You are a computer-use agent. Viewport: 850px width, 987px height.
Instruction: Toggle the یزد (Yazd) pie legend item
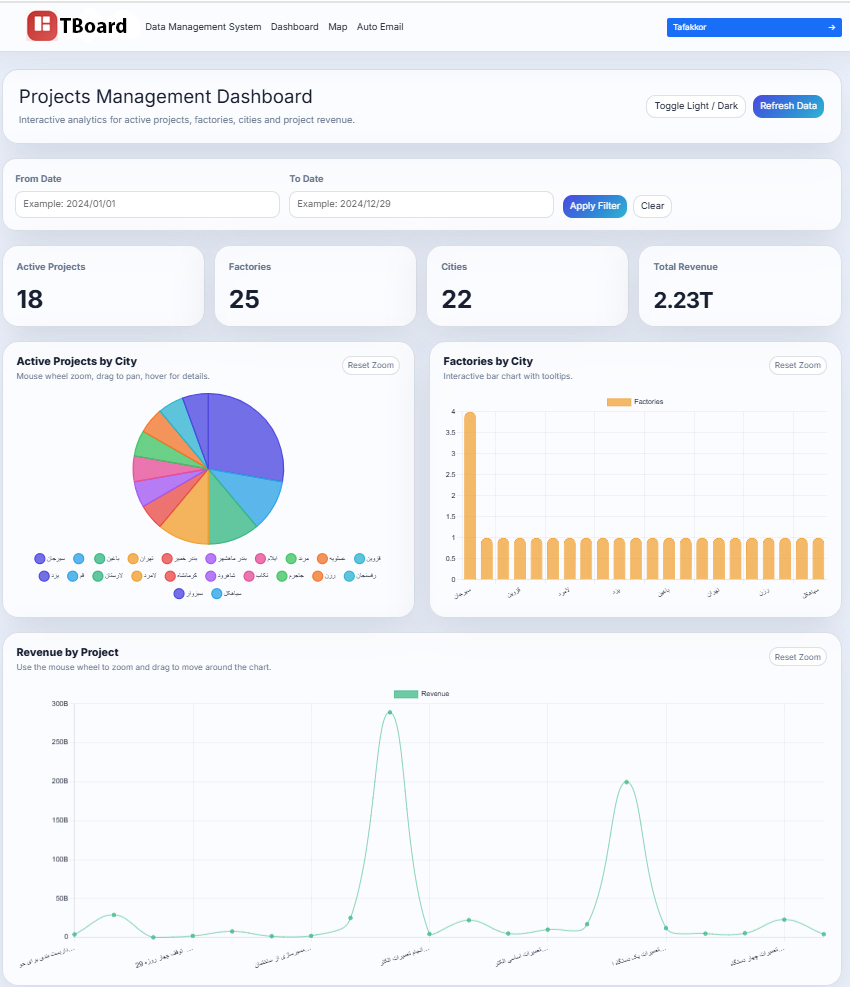click(x=48, y=576)
